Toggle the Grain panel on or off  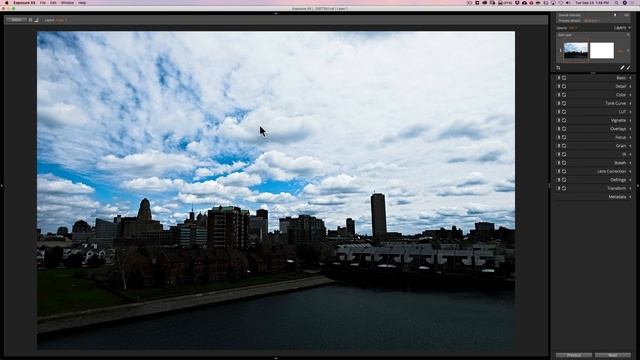coord(559,146)
